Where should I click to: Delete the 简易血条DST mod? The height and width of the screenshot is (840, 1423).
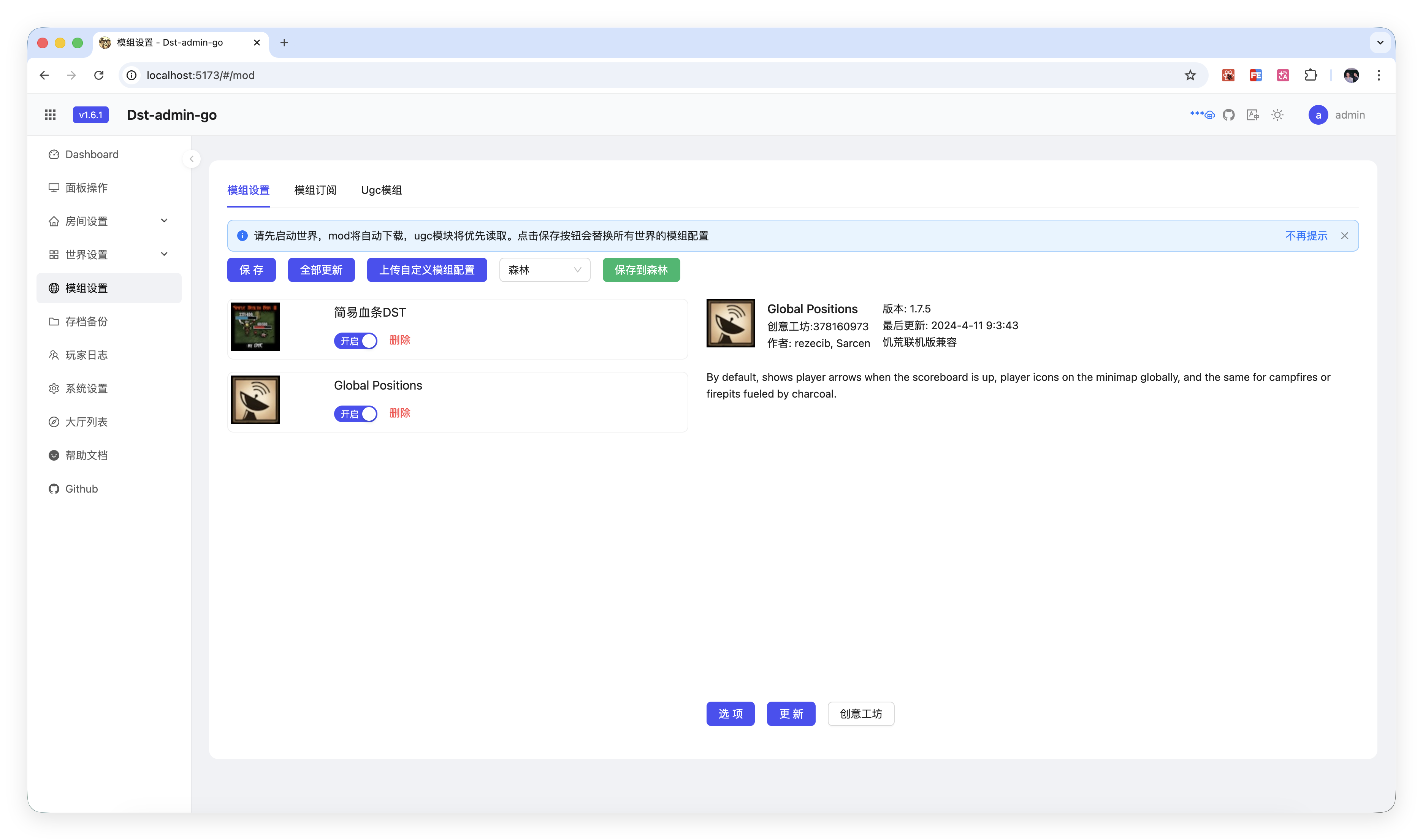pos(399,340)
